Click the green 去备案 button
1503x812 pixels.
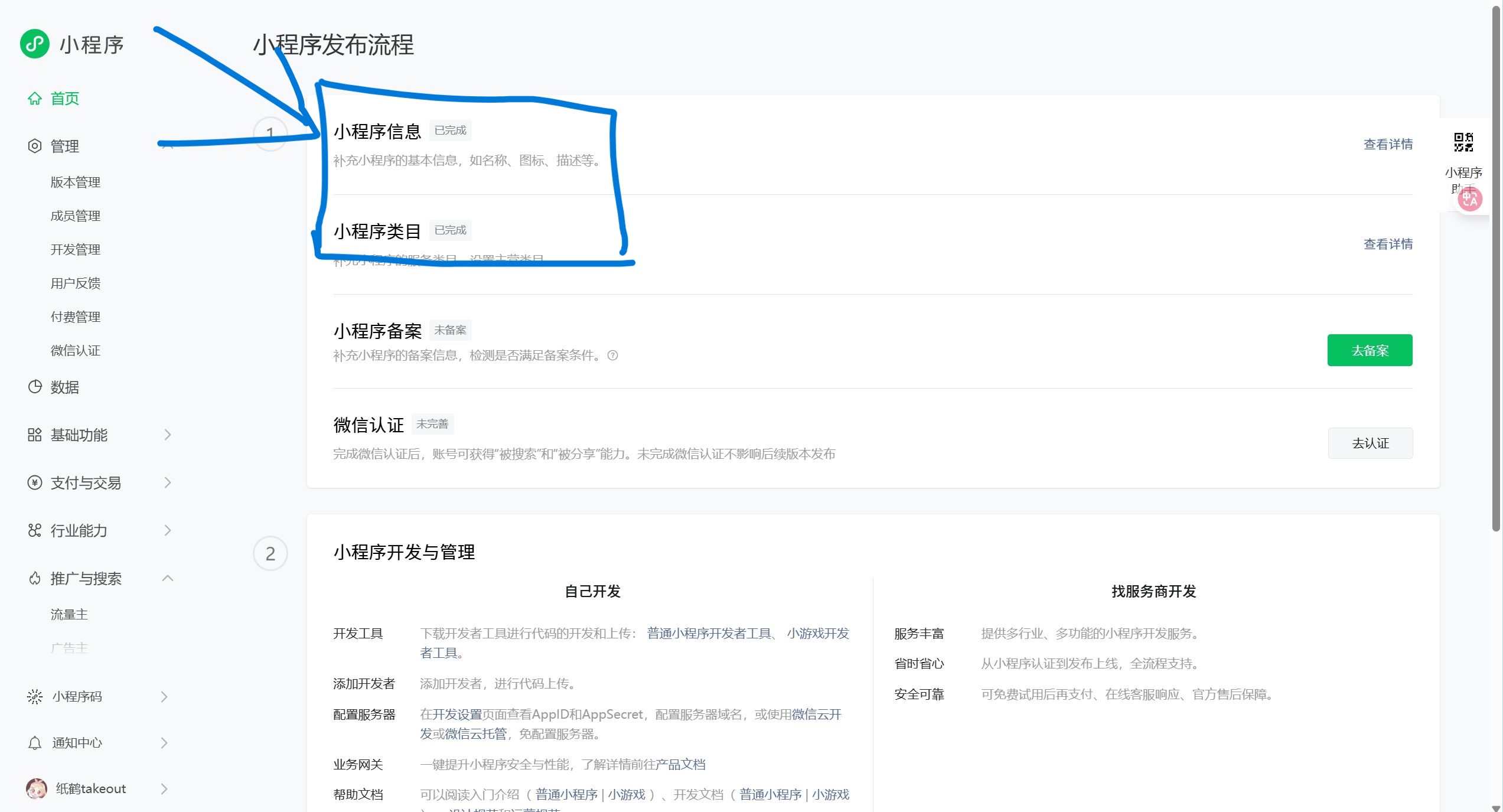click(x=1370, y=350)
